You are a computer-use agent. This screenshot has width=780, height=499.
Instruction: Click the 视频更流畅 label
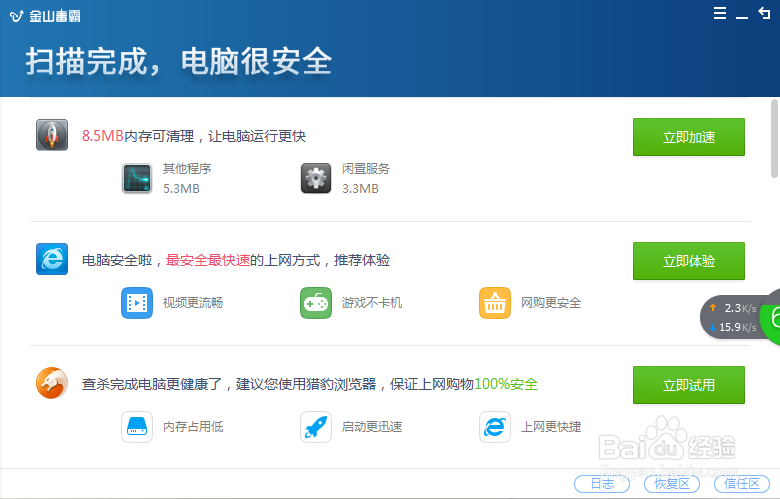(193, 302)
